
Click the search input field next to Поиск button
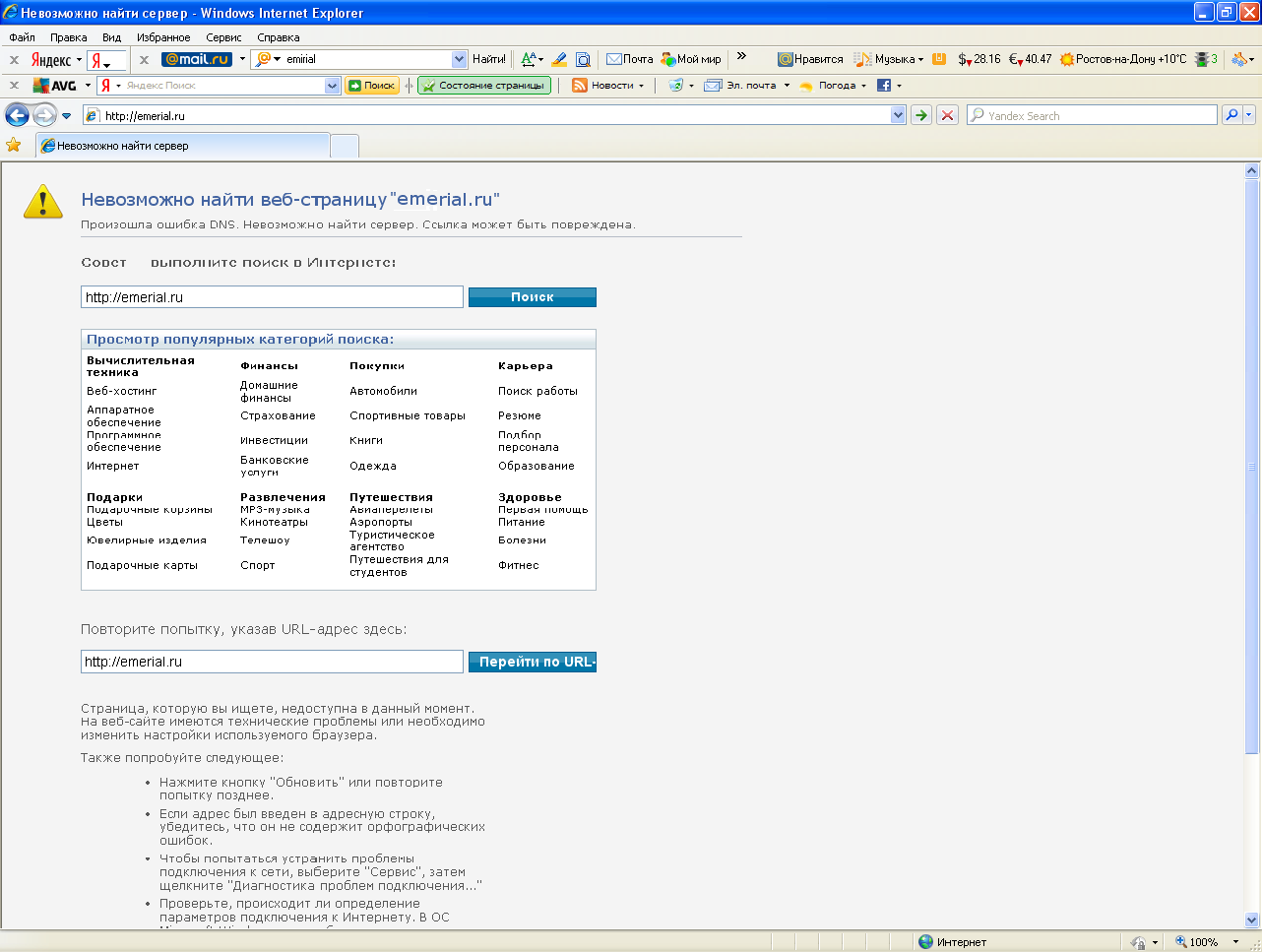coord(272,297)
